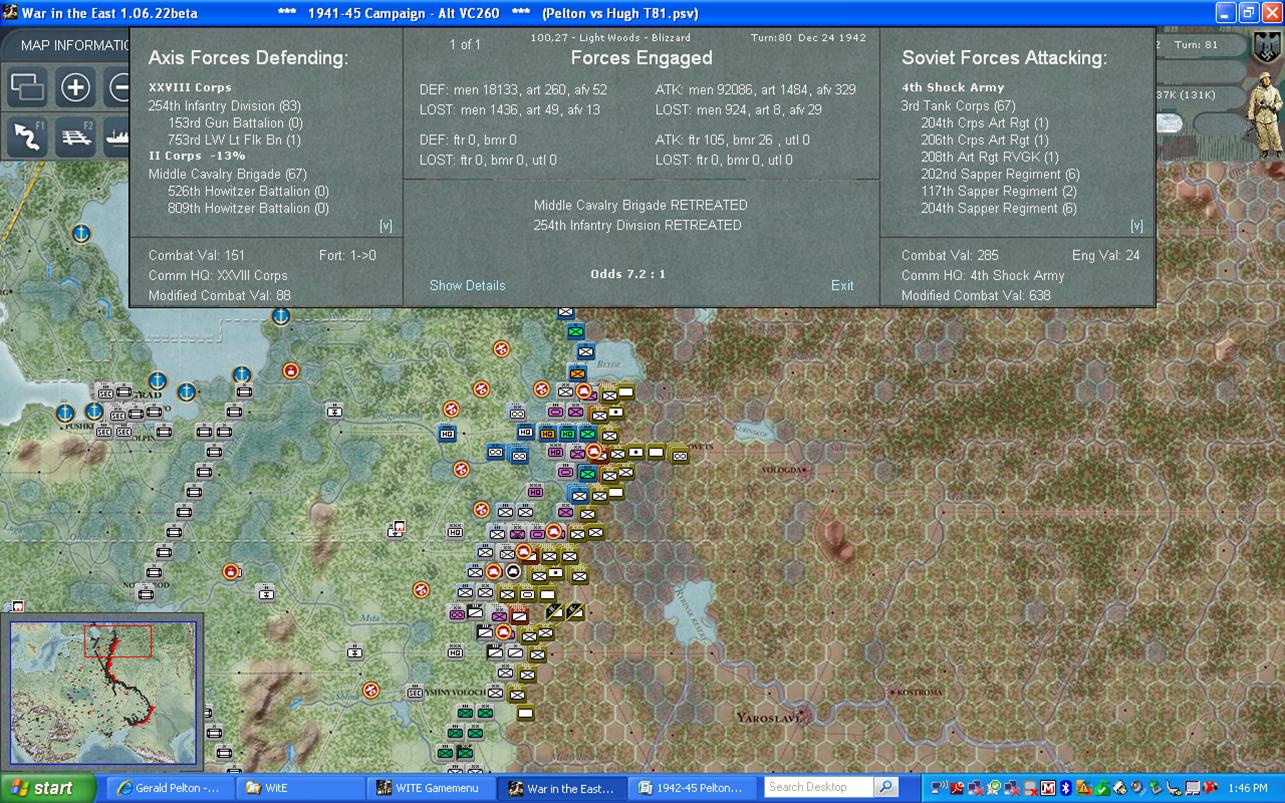
Task: Zoom in the map with plus icon
Action: pos(76,87)
